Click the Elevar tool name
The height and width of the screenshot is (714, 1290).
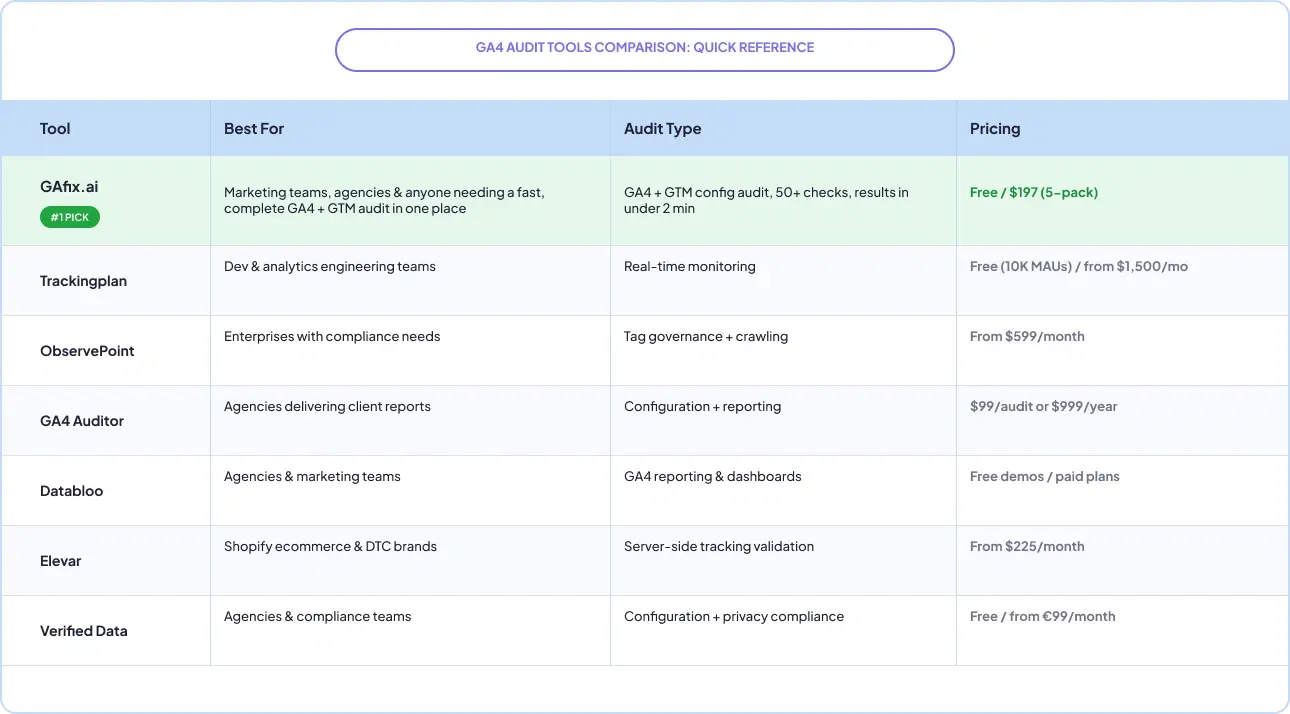61,561
